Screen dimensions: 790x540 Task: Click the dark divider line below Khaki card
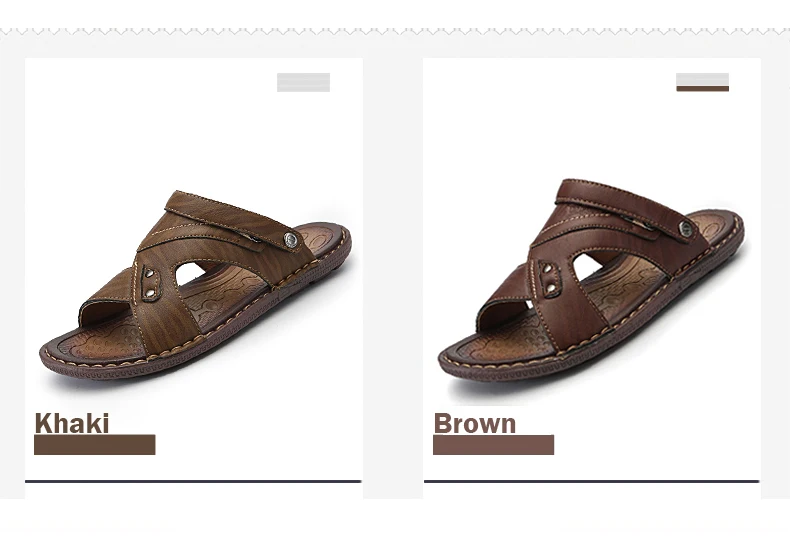coord(193,482)
